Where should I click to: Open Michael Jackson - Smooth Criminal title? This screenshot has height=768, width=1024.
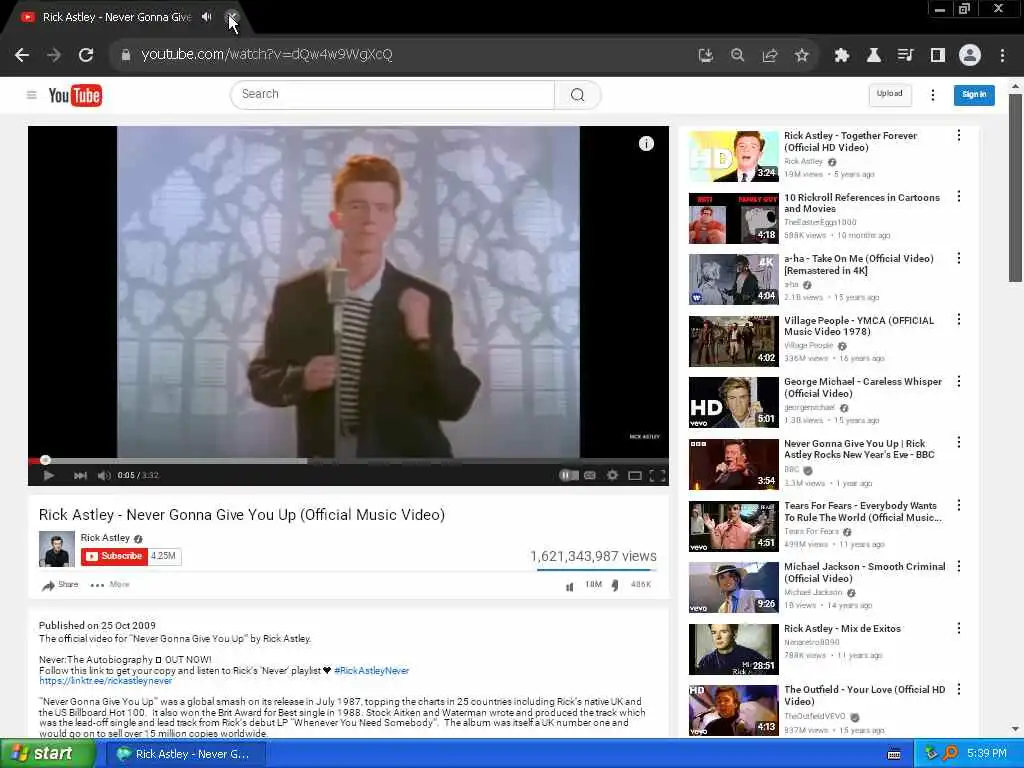coord(865,572)
